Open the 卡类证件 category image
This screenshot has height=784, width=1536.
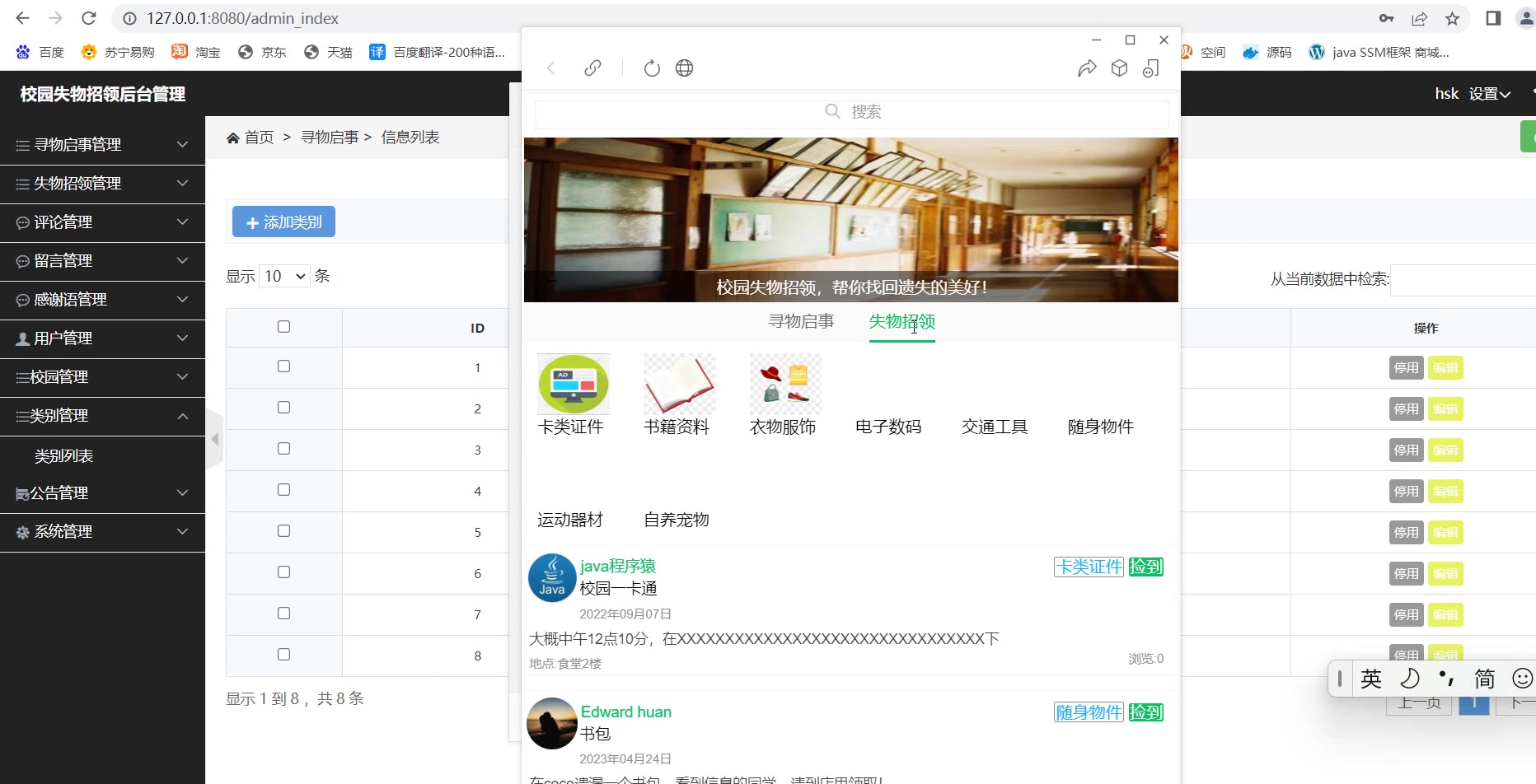click(x=573, y=384)
